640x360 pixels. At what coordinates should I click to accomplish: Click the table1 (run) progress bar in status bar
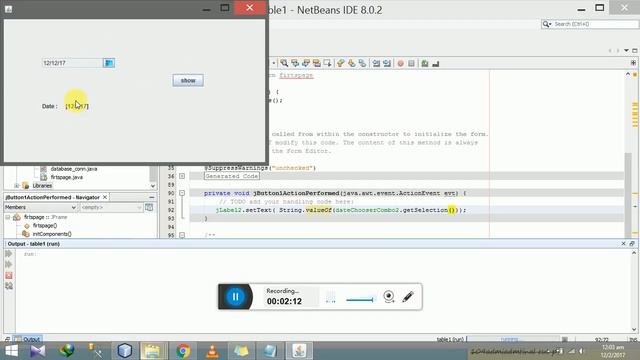513,339
